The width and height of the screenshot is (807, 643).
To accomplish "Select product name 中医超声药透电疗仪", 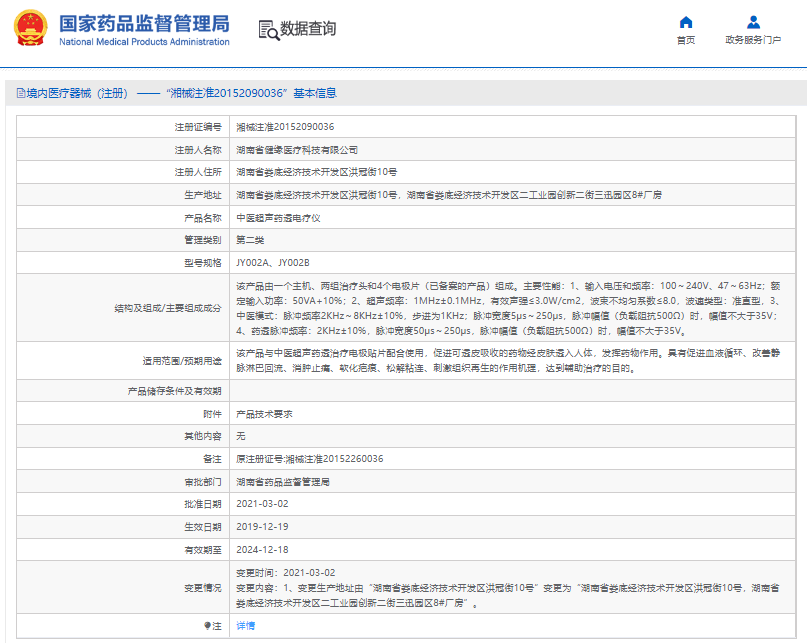I will 278,218.
